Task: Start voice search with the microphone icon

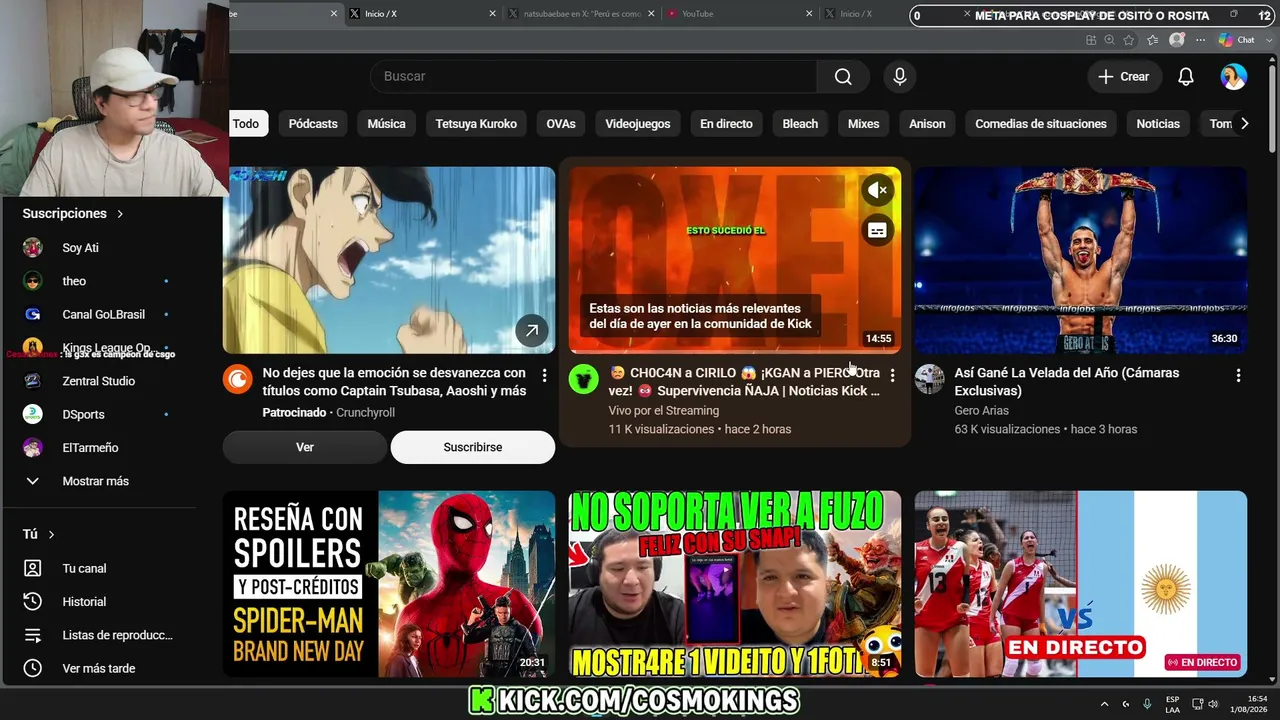Action: 900,77
